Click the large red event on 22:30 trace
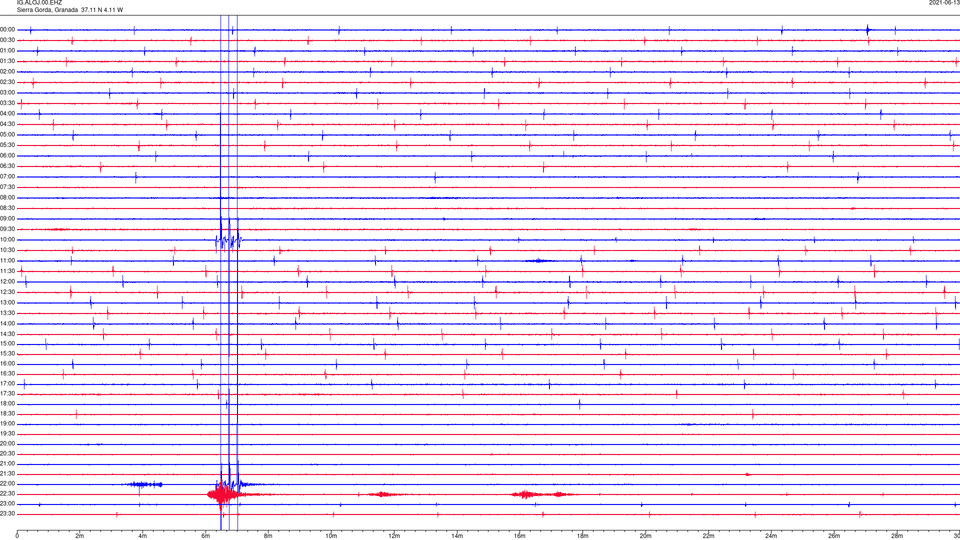This screenshot has width=960, height=540. [222, 494]
